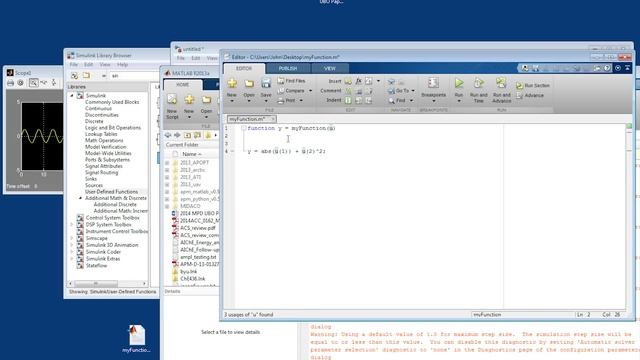This screenshot has width=640, height=360.
Task: Click the Insert section icon beside Insert label
Action: pyautogui.click(x=348, y=81)
